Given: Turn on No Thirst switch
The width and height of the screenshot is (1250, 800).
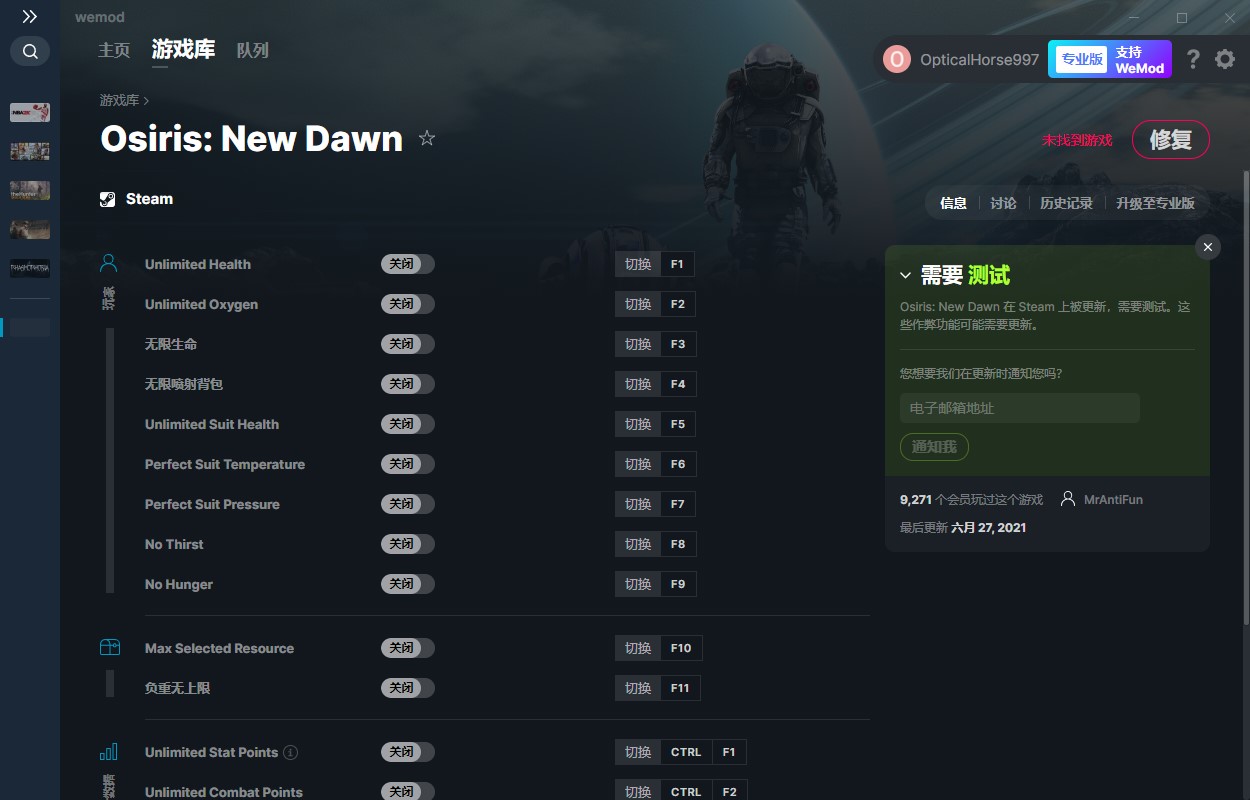Looking at the screenshot, I should point(408,544).
